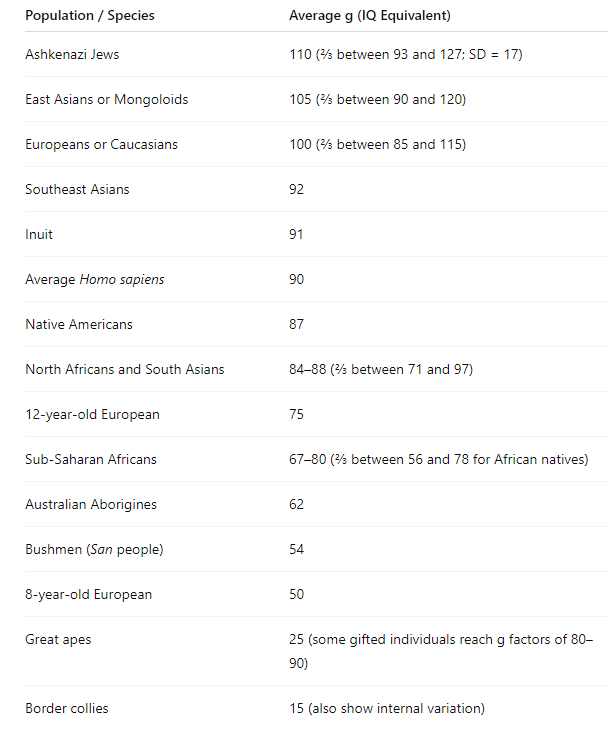Click the "15 (also show internal variation)" cell
608x735 pixels.
[x=387, y=708]
